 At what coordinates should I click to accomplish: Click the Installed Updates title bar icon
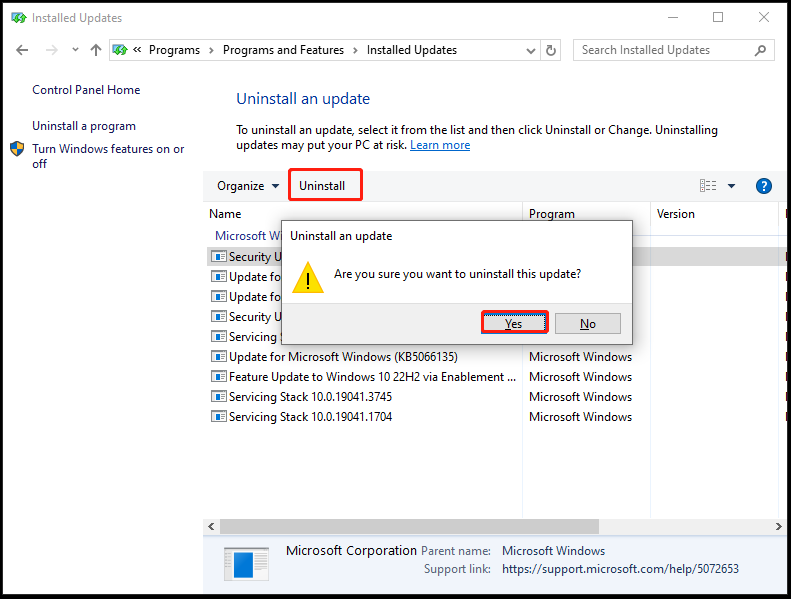tap(19, 18)
